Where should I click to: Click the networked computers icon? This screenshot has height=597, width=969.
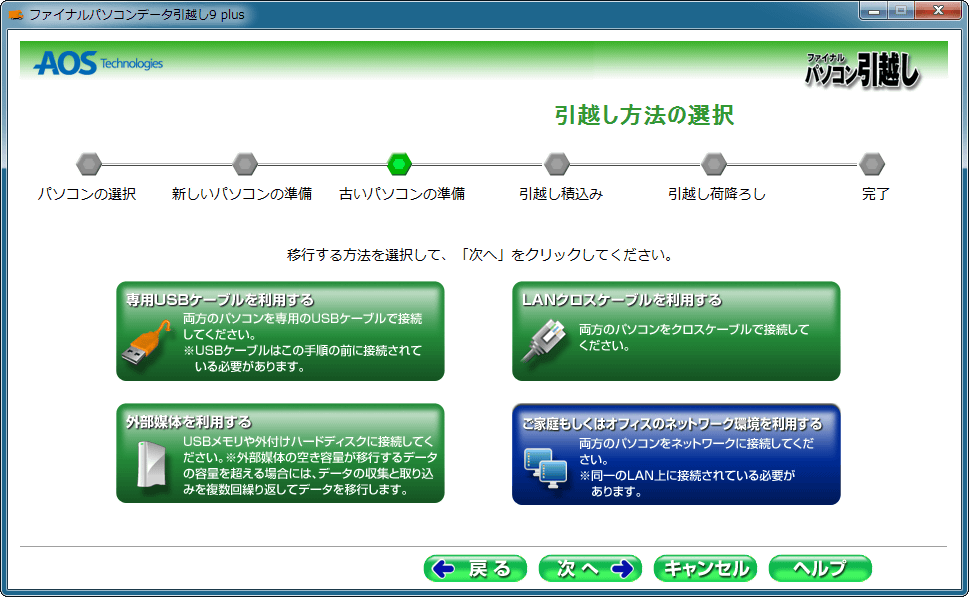pos(545,468)
